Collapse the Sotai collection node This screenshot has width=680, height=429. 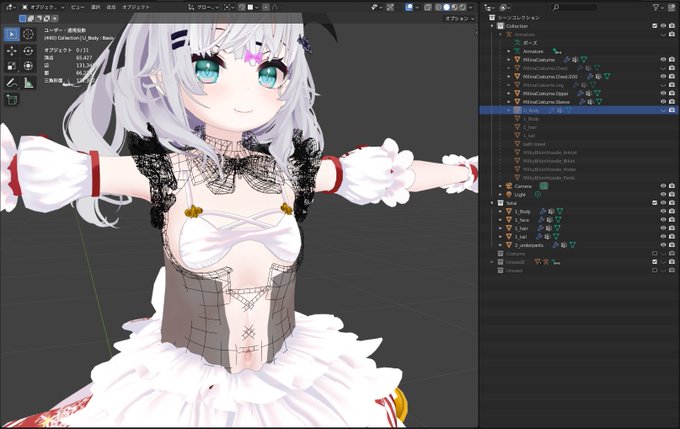492,203
